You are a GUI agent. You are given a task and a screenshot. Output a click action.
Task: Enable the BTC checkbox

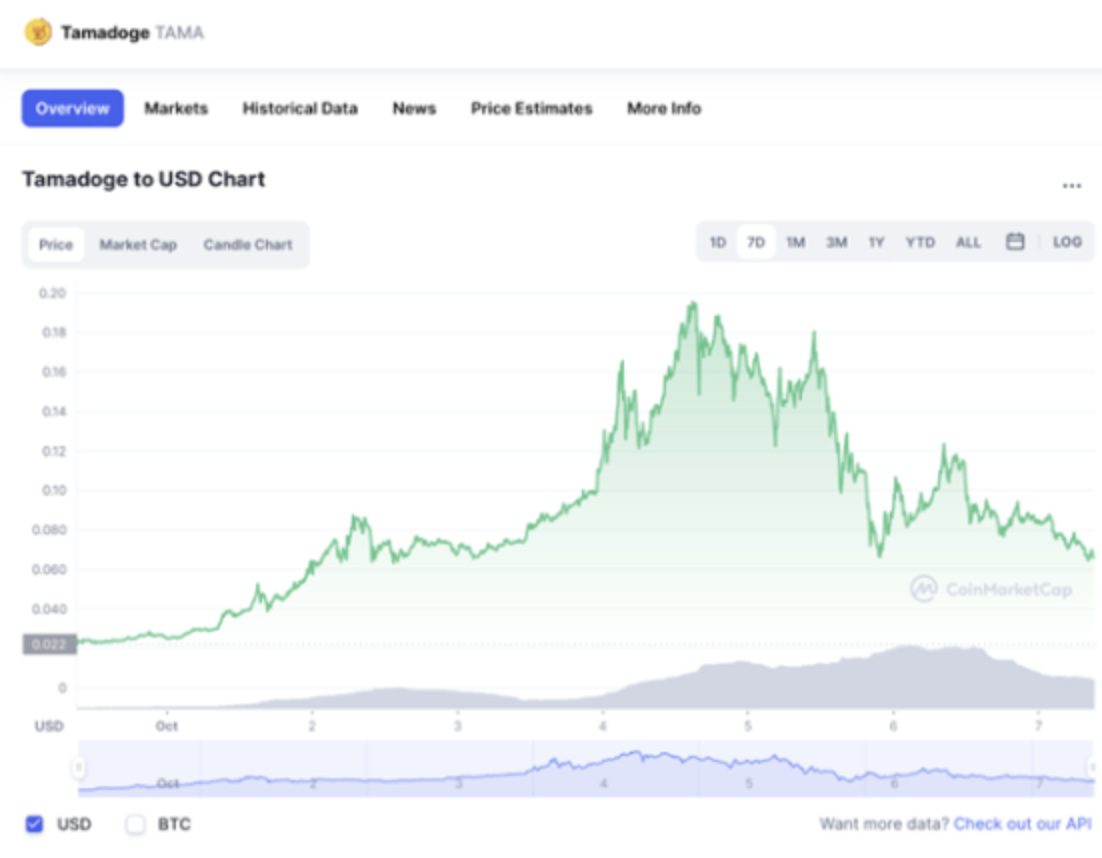pos(136,824)
